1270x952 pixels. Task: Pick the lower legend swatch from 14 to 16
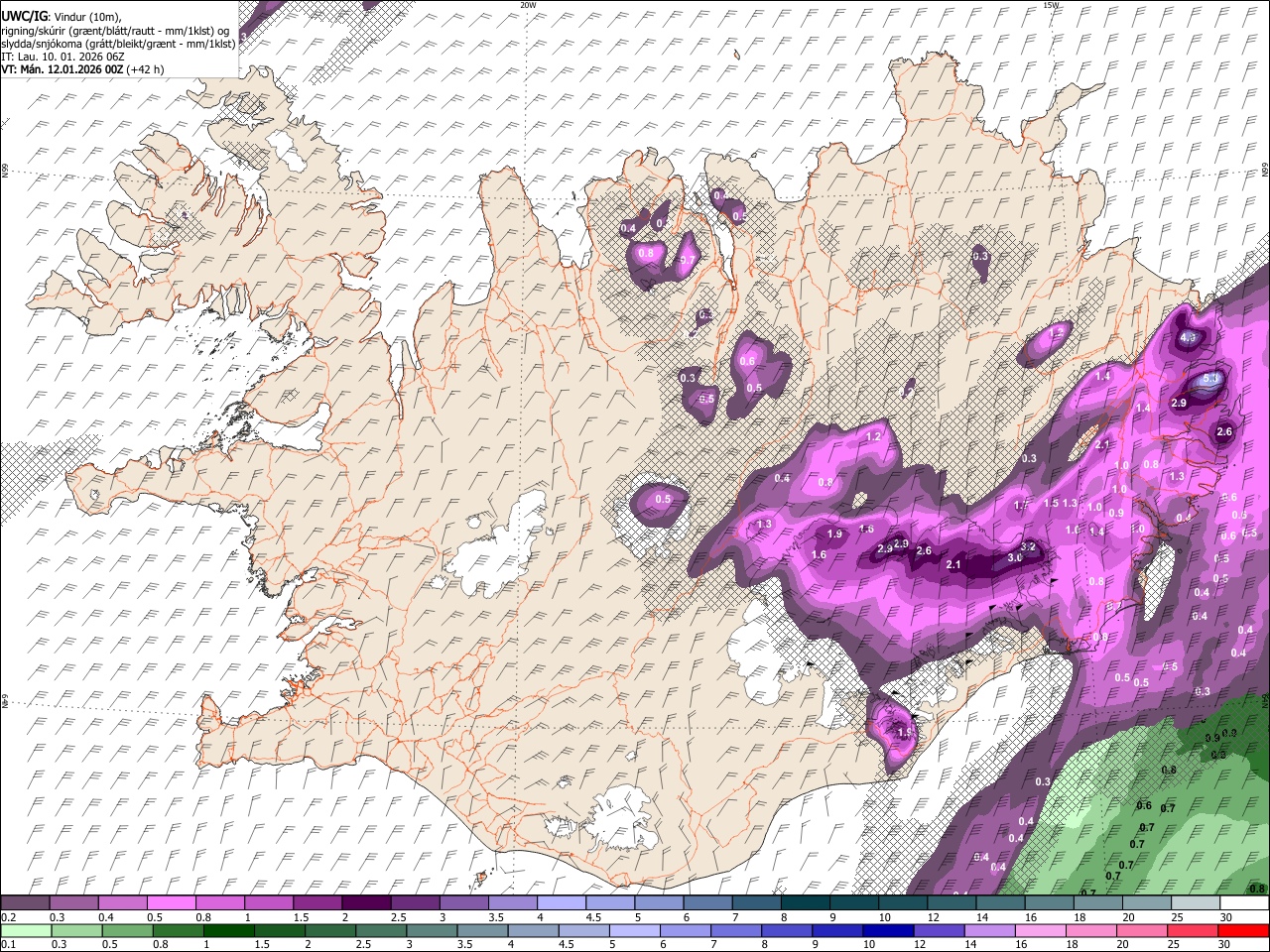[x=990, y=930]
